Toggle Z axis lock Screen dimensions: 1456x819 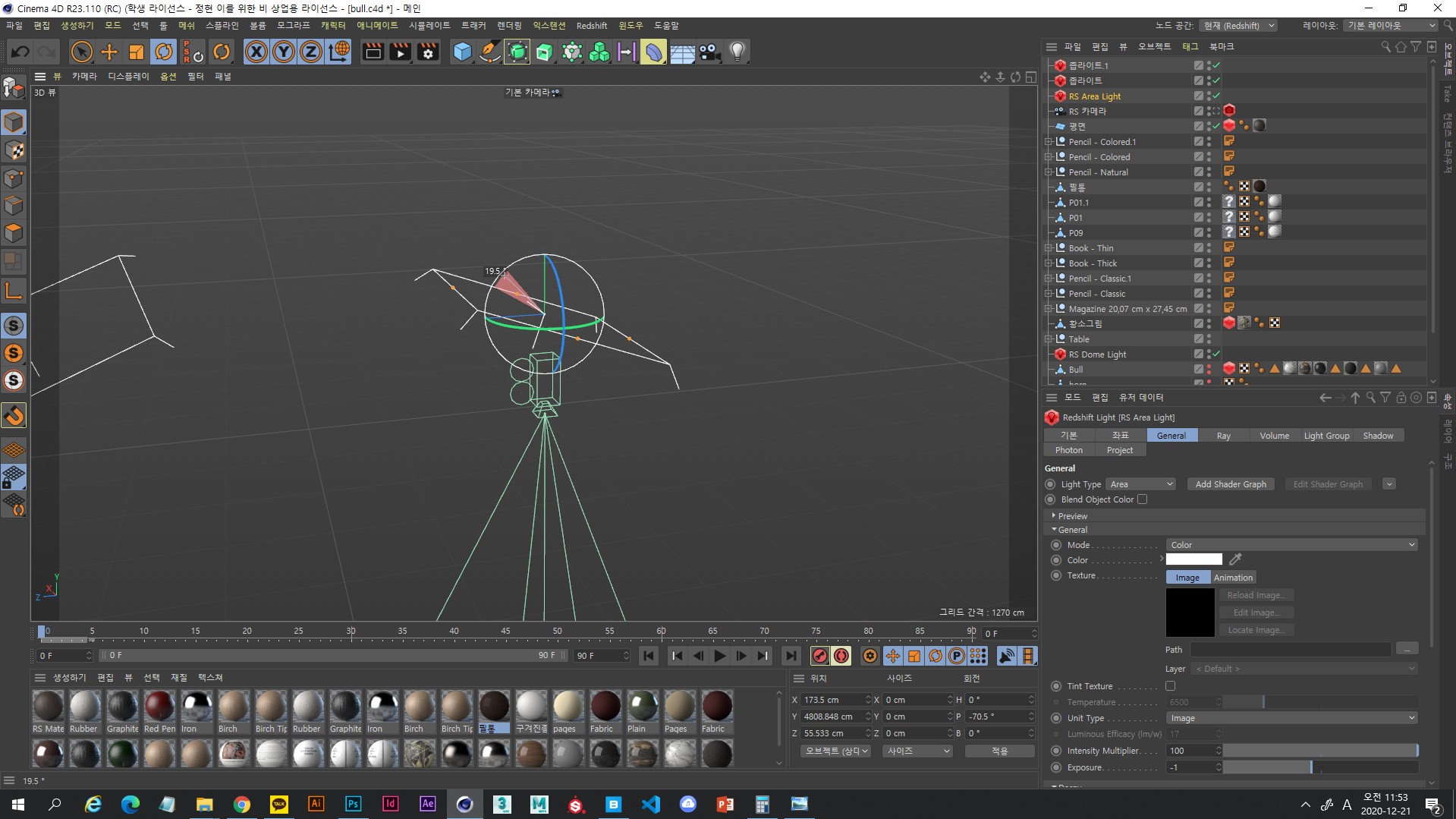coord(311,52)
